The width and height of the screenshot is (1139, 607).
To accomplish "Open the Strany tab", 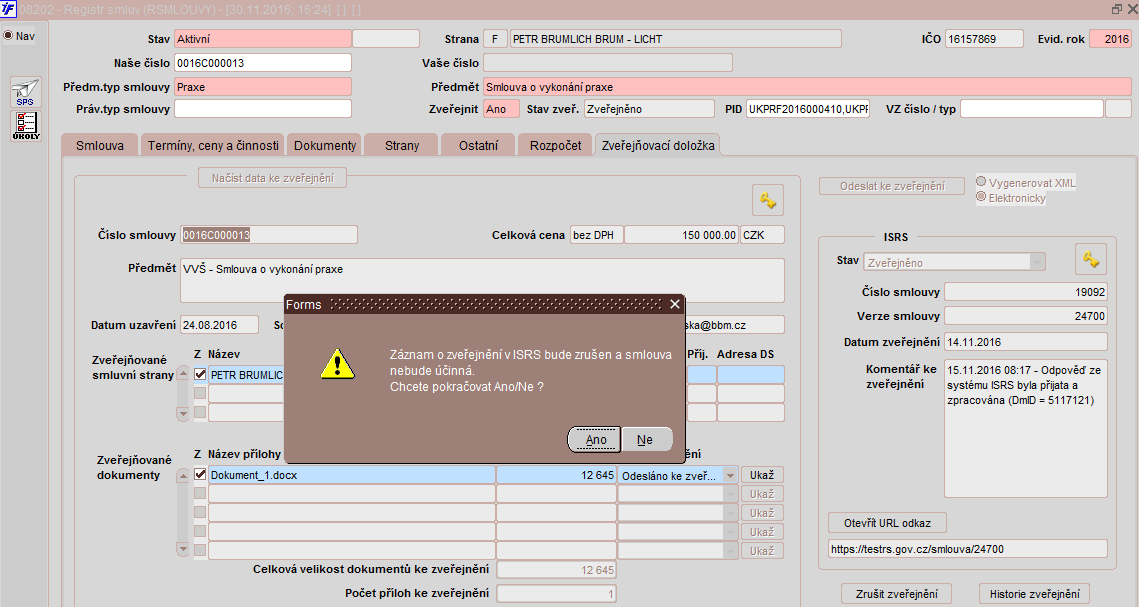I will [402, 145].
